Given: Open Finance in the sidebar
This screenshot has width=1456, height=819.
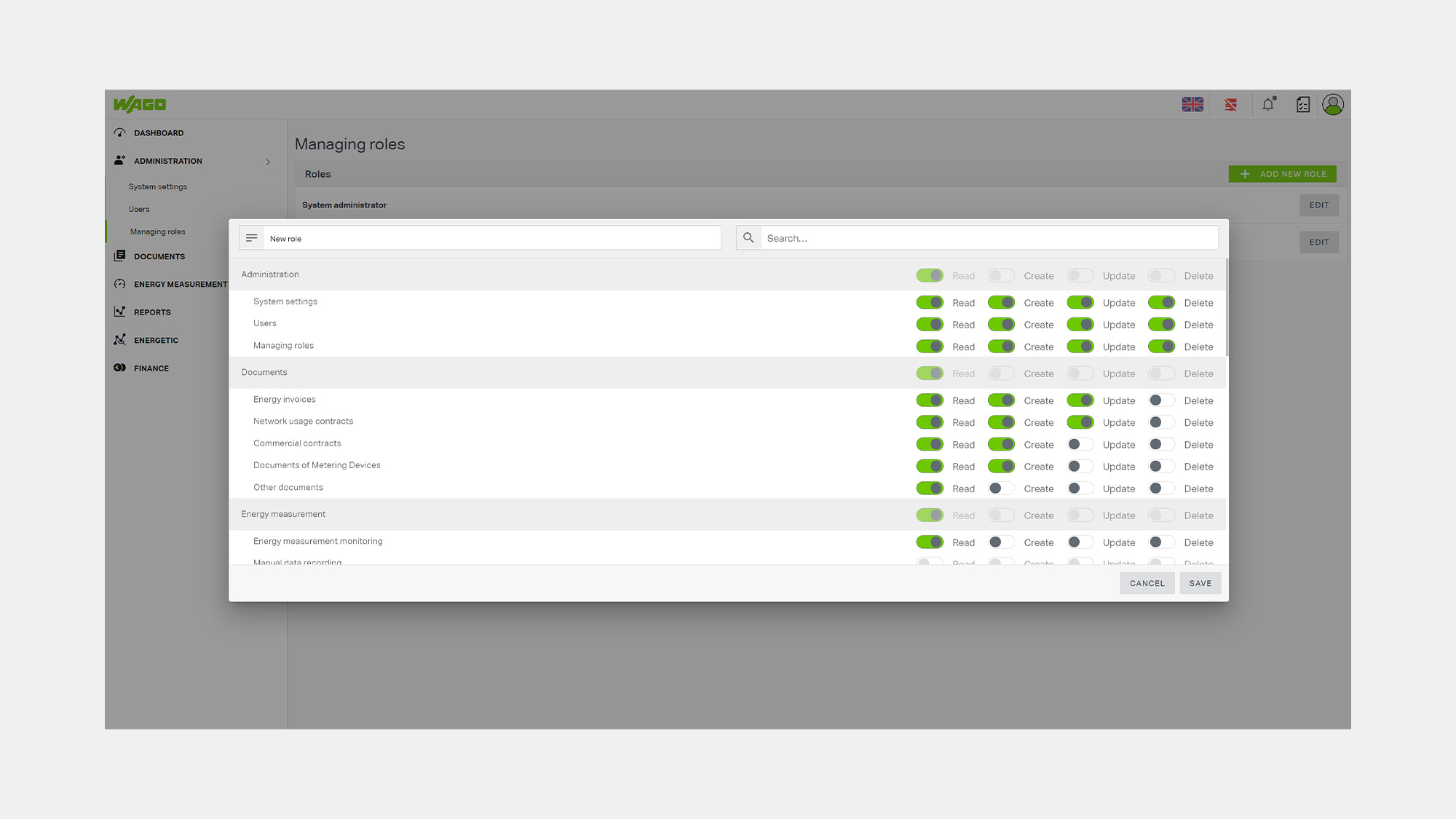Looking at the screenshot, I should click(151, 368).
